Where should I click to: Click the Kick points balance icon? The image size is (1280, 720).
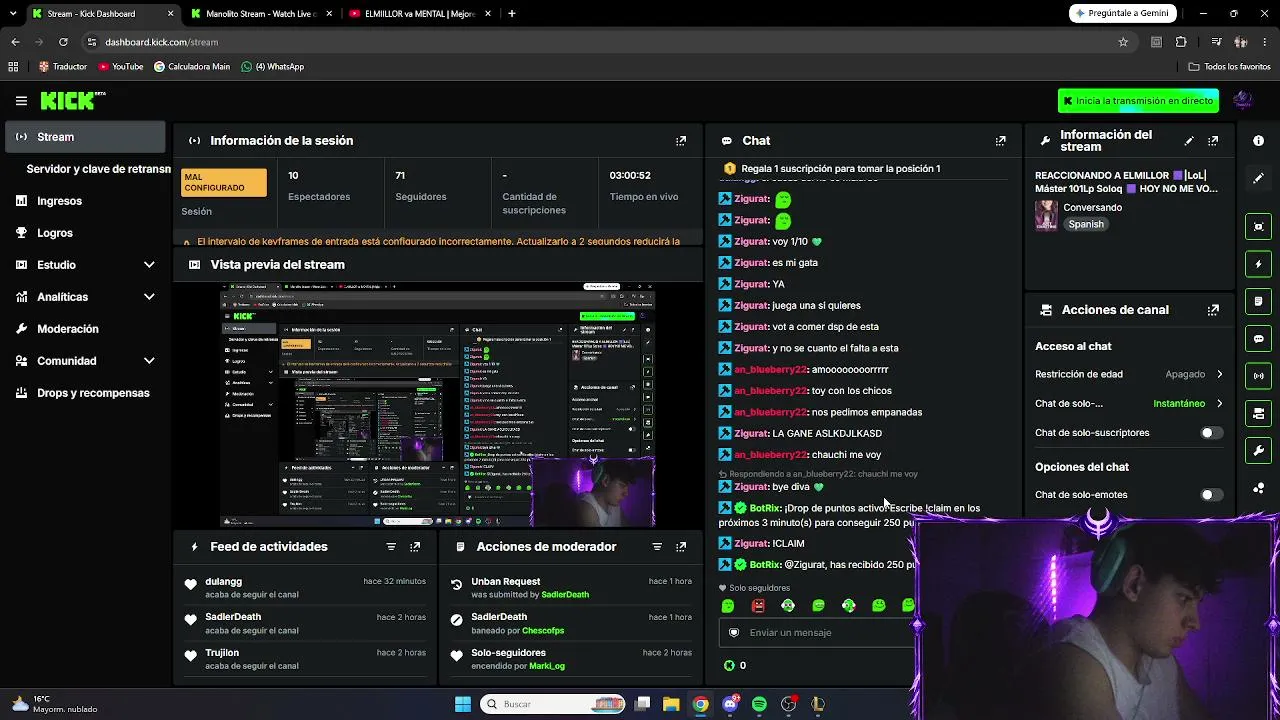tap(729, 666)
